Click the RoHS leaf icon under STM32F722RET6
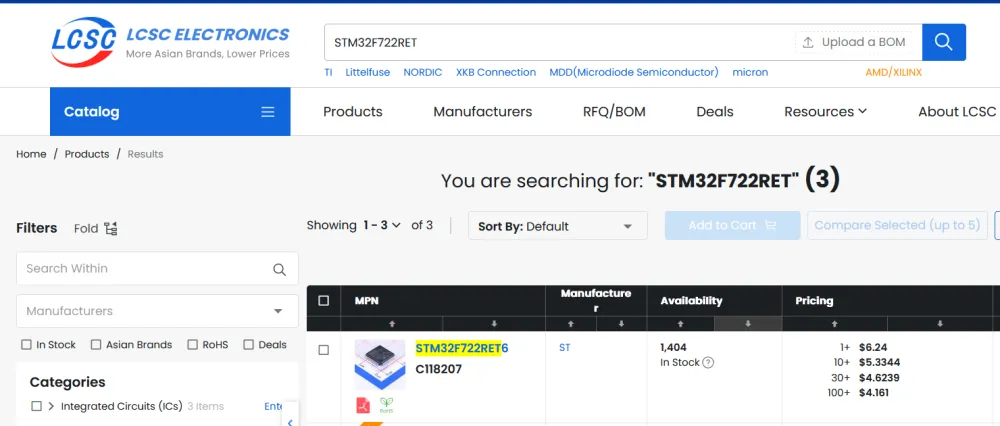The image size is (1000, 426). coord(386,404)
